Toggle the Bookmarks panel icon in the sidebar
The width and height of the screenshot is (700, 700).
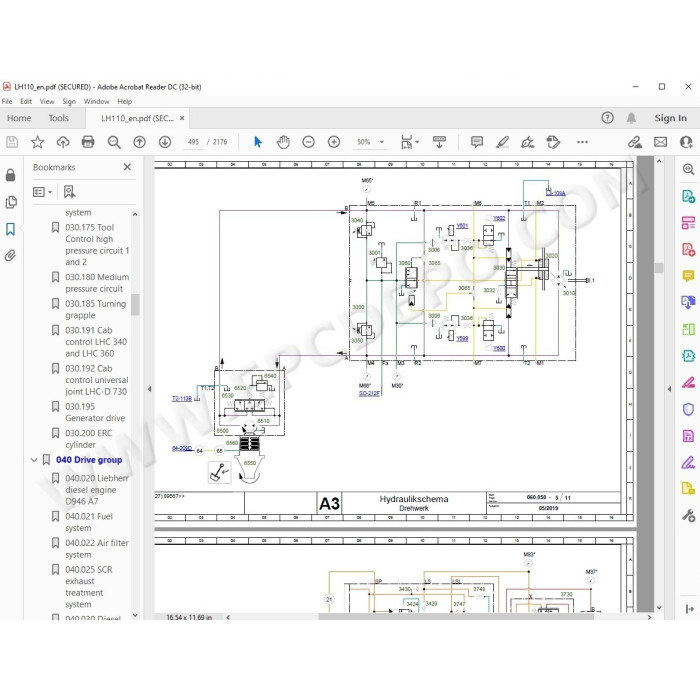pos(10,229)
